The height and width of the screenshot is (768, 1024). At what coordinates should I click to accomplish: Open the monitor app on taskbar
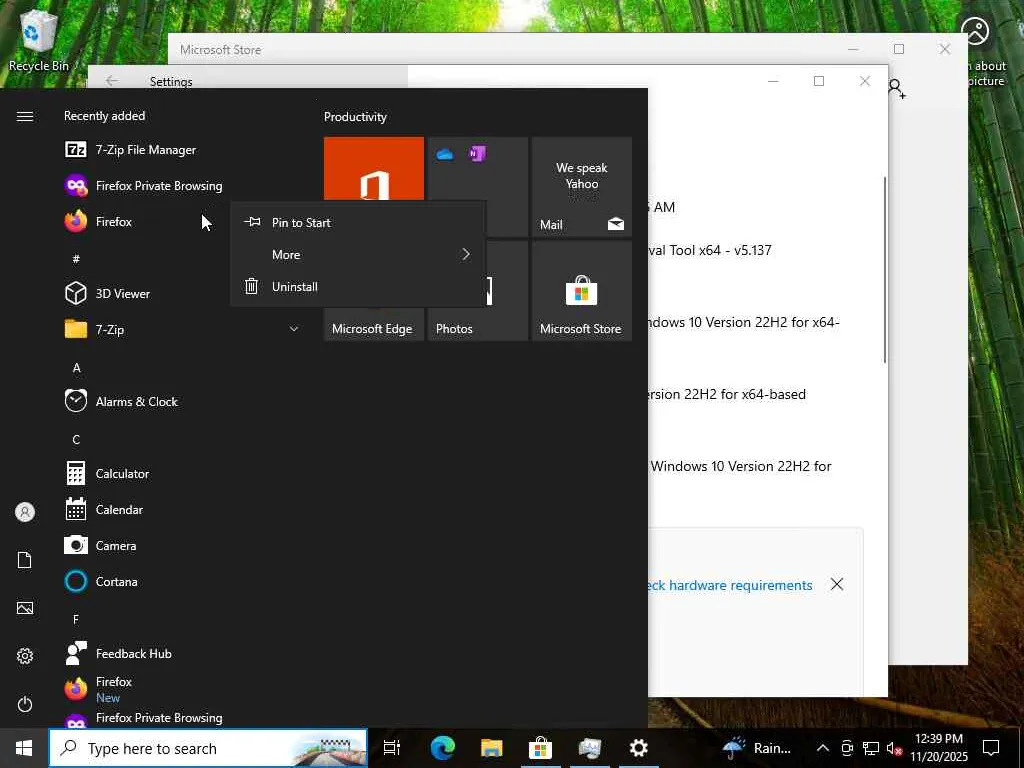(589, 748)
